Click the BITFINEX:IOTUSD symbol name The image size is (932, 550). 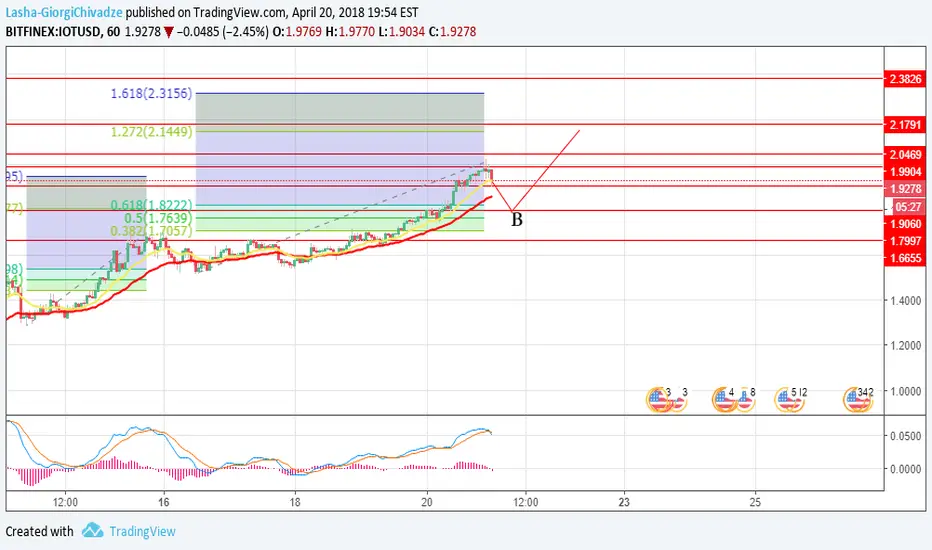tap(53, 32)
